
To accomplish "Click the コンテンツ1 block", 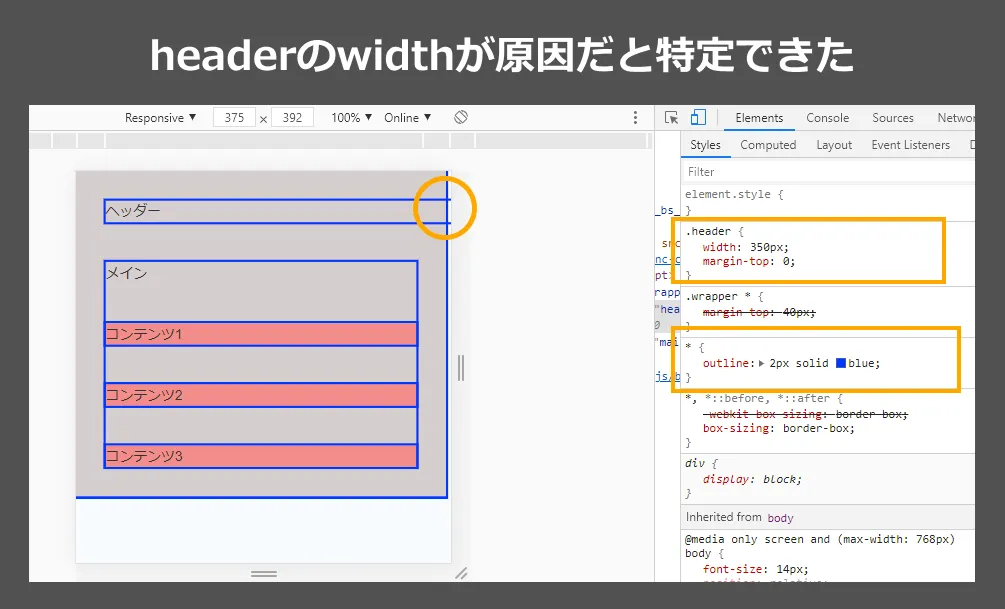I will [x=261, y=334].
